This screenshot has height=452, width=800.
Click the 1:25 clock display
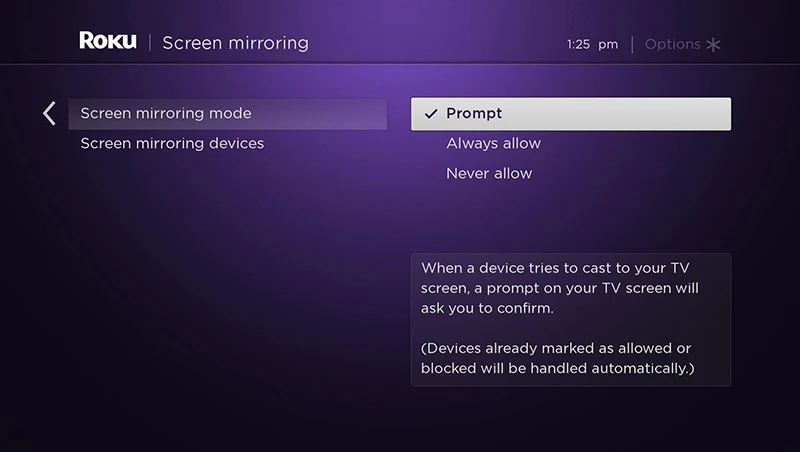coord(579,44)
